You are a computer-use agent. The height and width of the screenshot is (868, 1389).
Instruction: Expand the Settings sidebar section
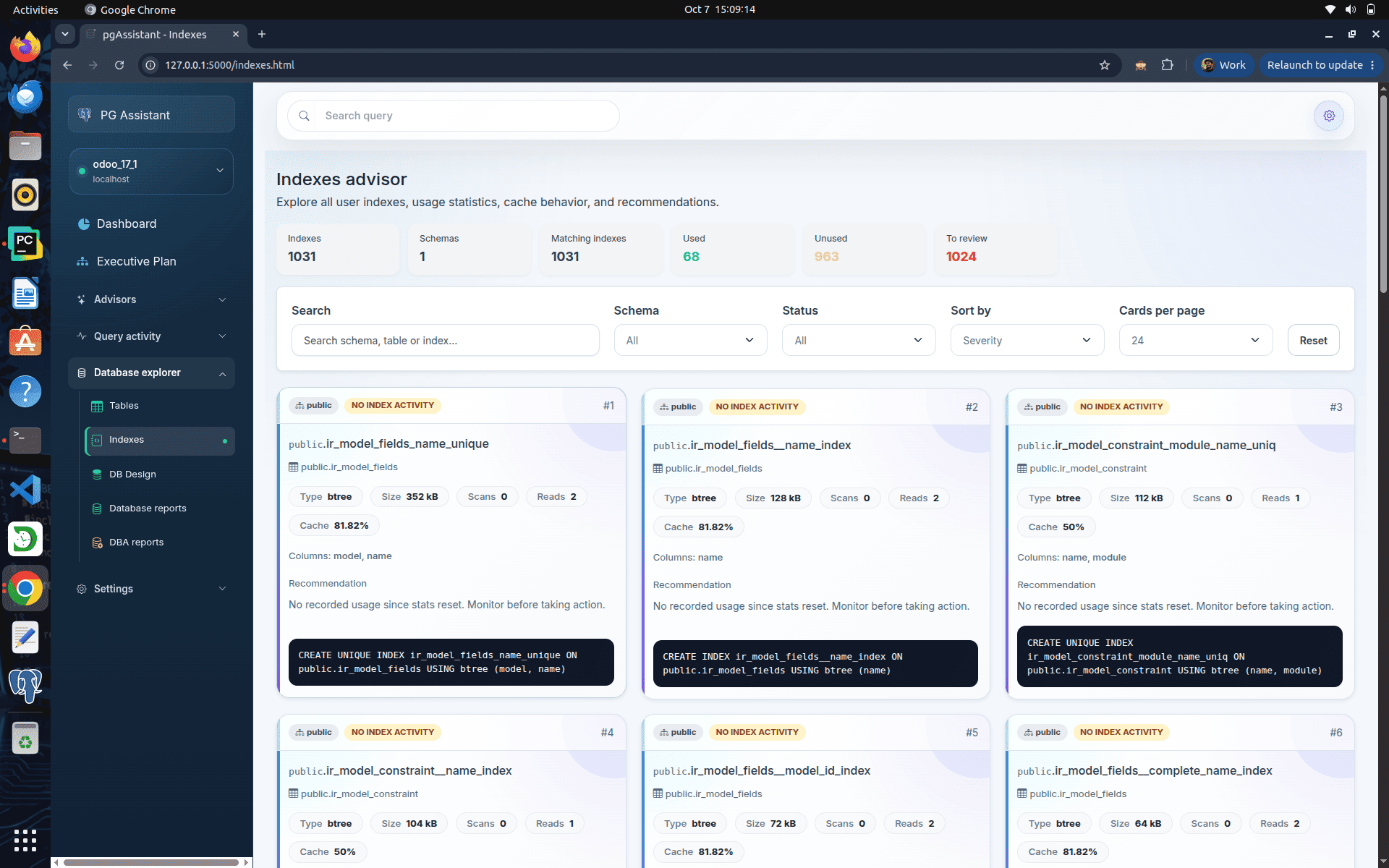(x=151, y=589)
